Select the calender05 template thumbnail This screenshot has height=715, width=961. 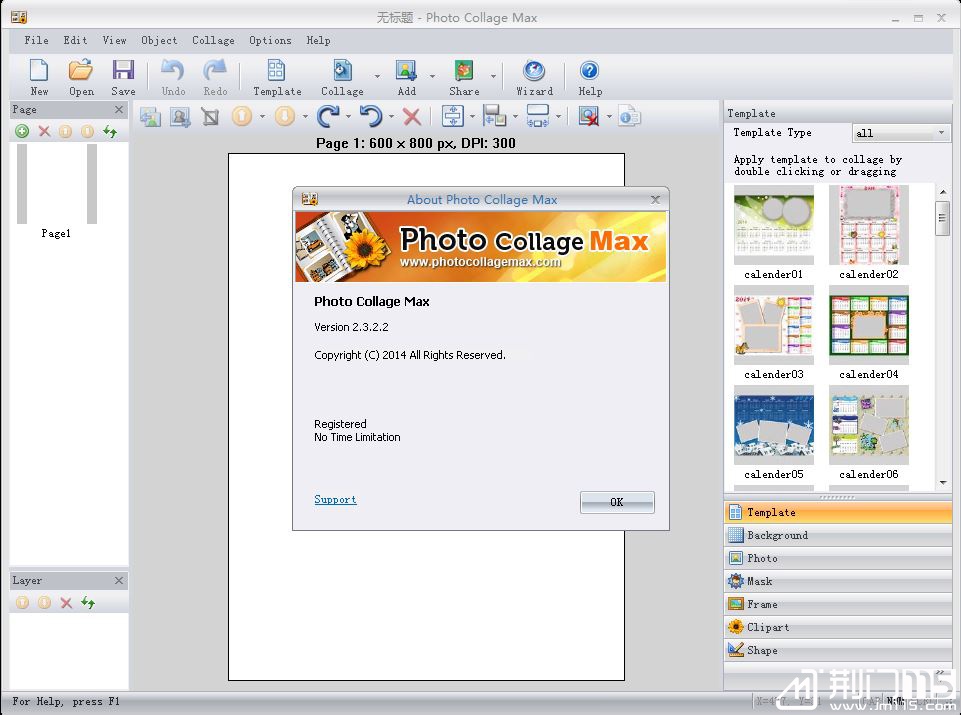point(773,425)
